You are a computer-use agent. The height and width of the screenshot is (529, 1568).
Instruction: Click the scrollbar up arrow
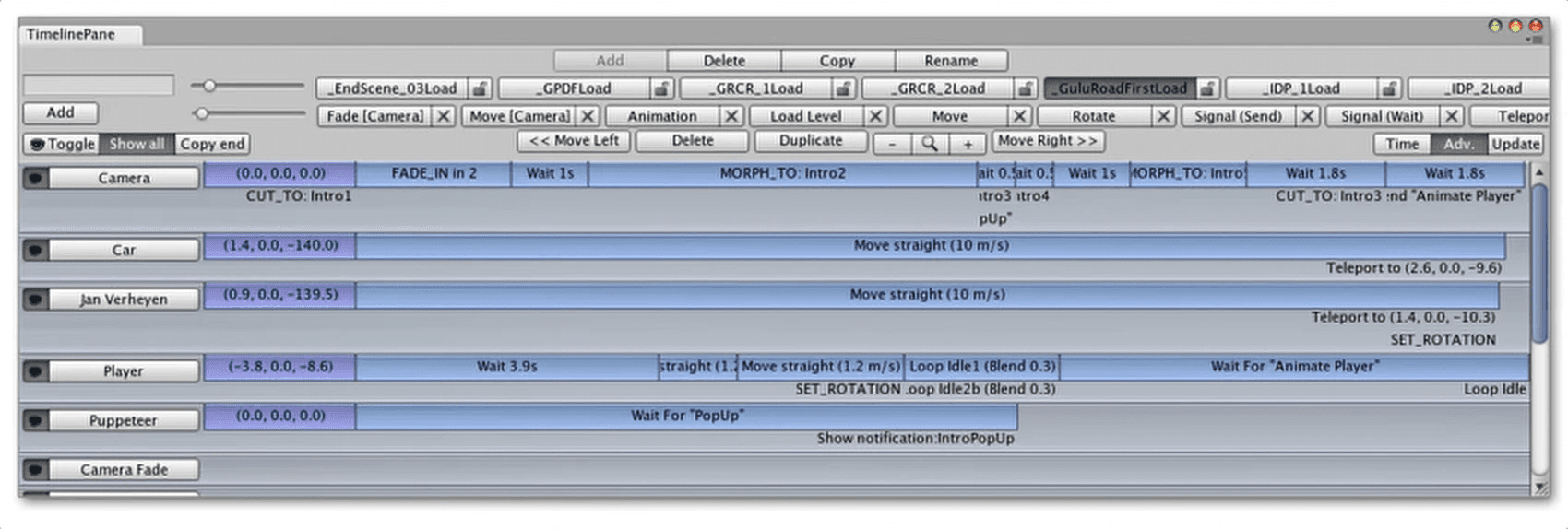[x=1538, y=172]
